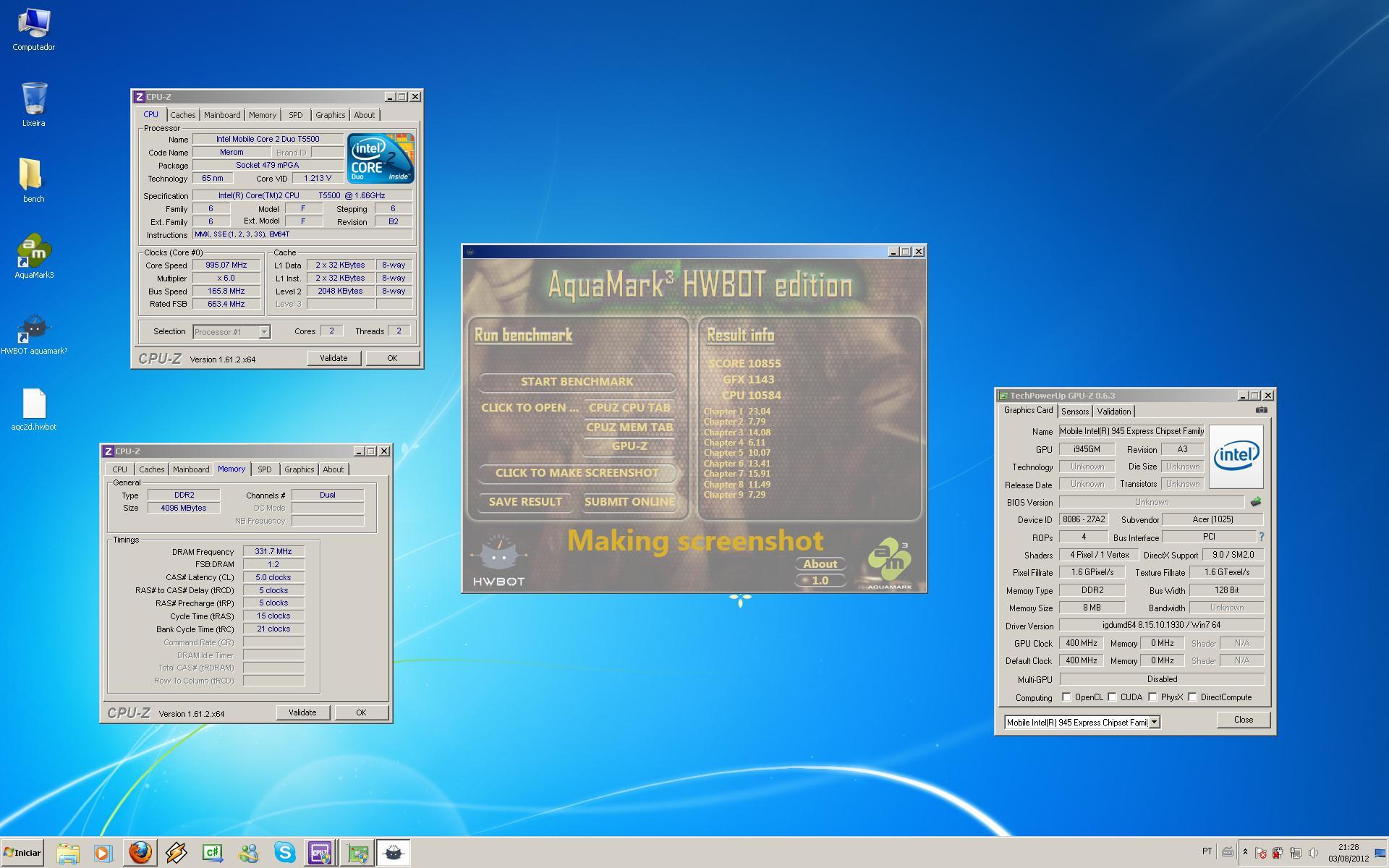Click the network tray icon

[x=1296, y=853]
